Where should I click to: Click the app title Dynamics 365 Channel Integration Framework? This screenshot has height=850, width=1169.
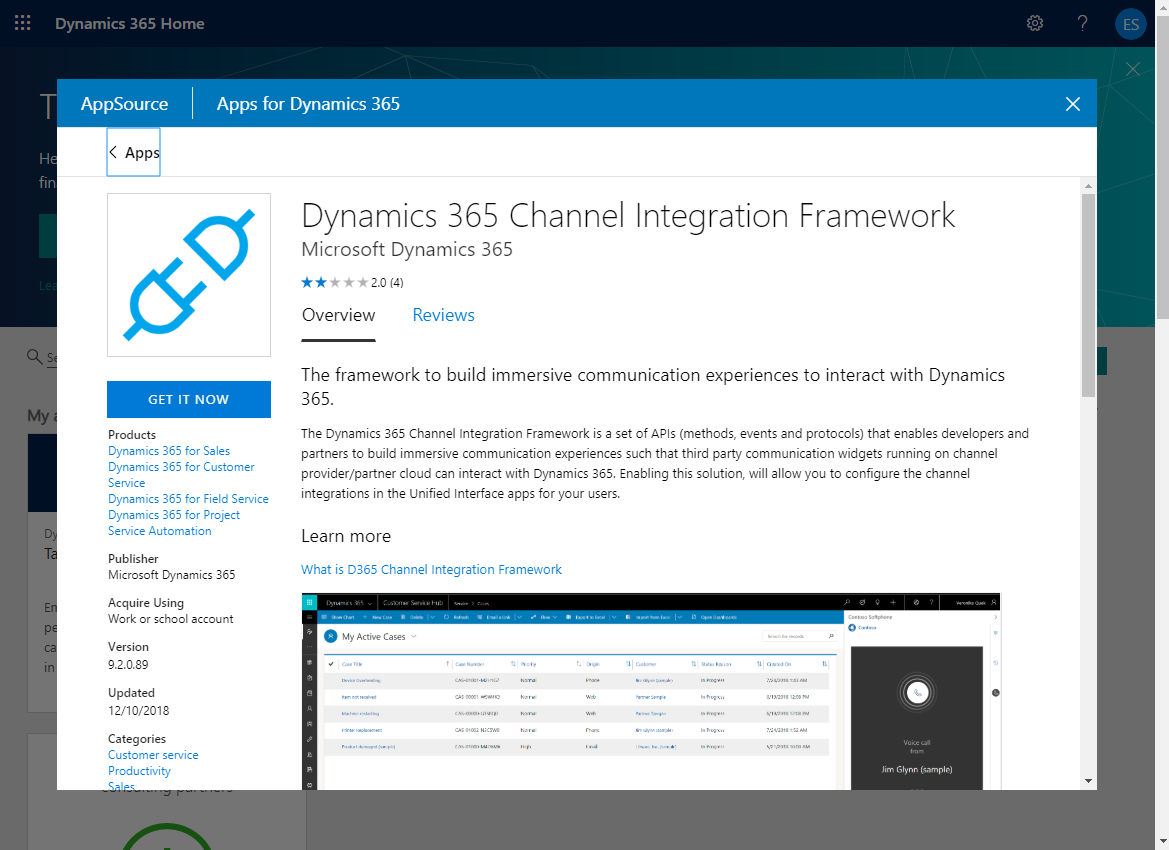pyautogui.click(x=628, y=216)
